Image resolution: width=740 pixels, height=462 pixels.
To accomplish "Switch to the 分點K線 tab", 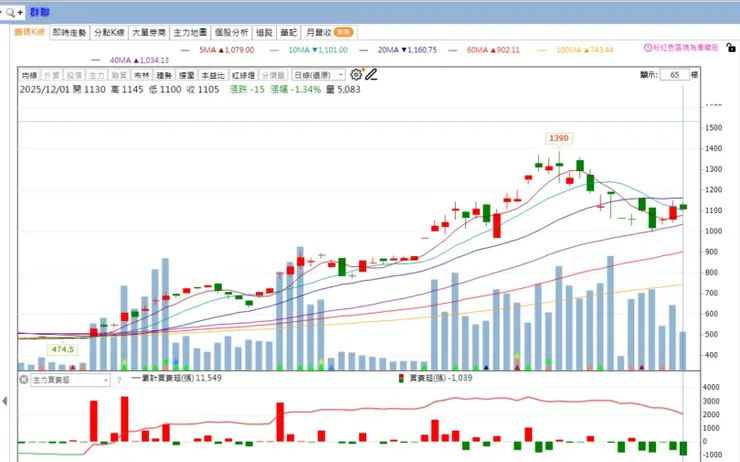I will [109, 32].
